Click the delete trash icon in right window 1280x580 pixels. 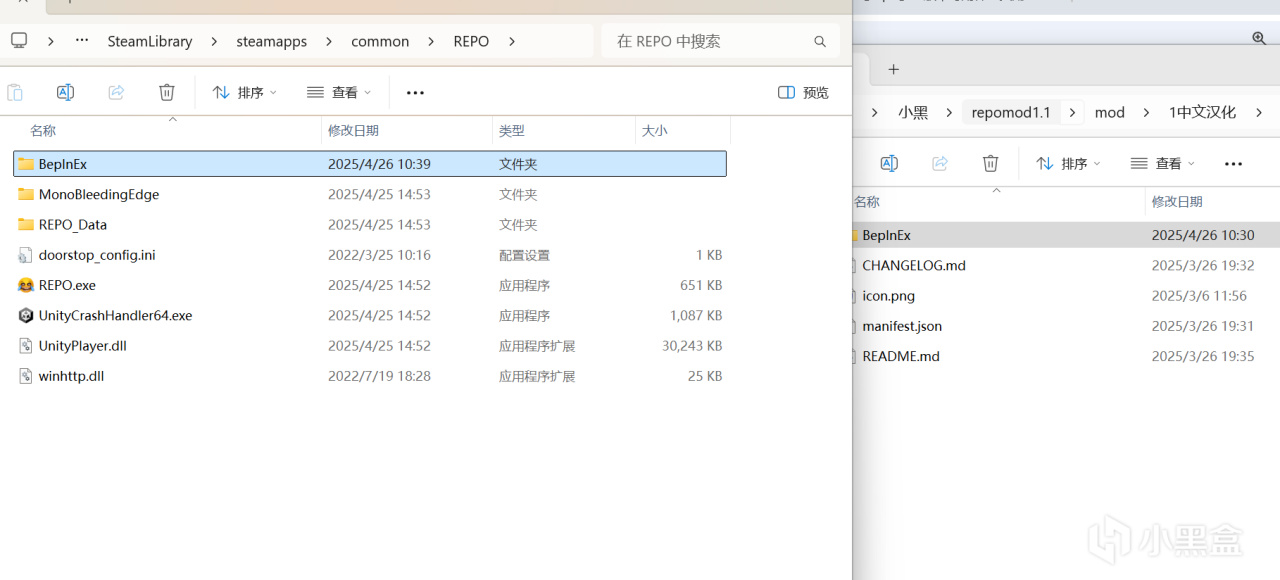pyautogui.click(x=990, y=163)
